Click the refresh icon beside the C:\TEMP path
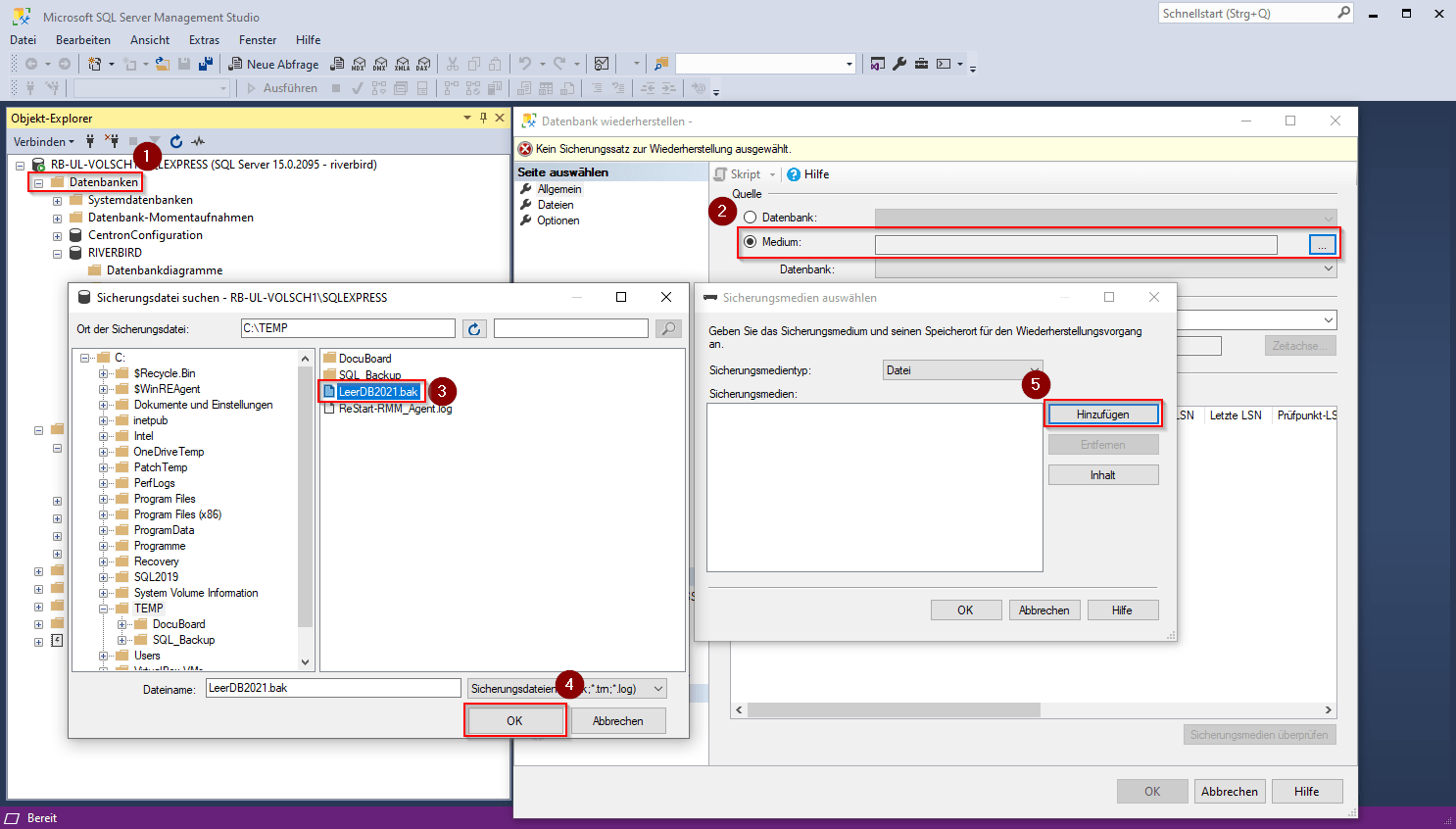The height and width of the screenshot is (829, 1456). (474, 329)
